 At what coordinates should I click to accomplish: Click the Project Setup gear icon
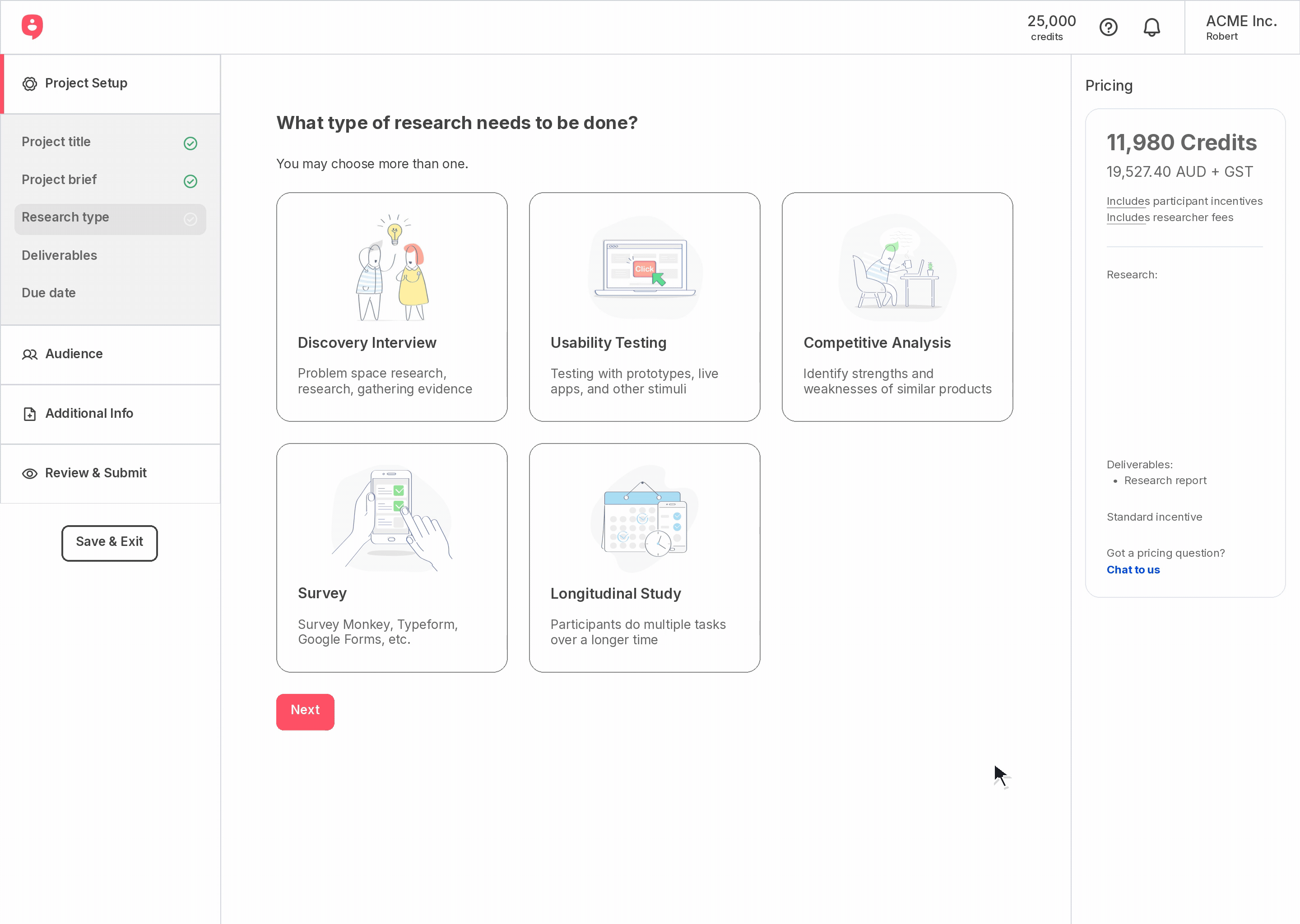pos(30,83)
